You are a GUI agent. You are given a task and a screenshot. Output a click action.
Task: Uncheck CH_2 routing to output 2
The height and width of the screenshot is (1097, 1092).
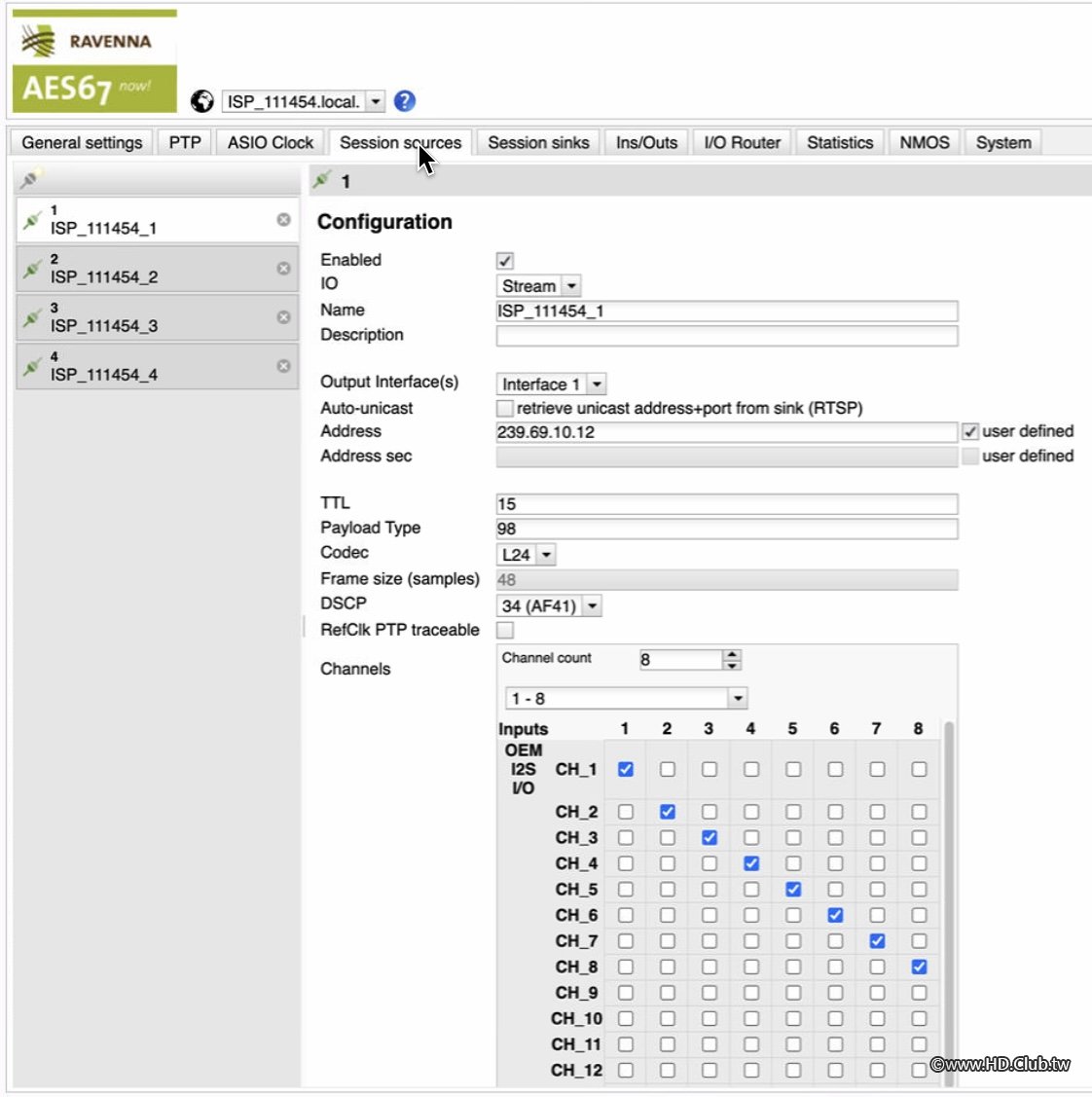668,812
